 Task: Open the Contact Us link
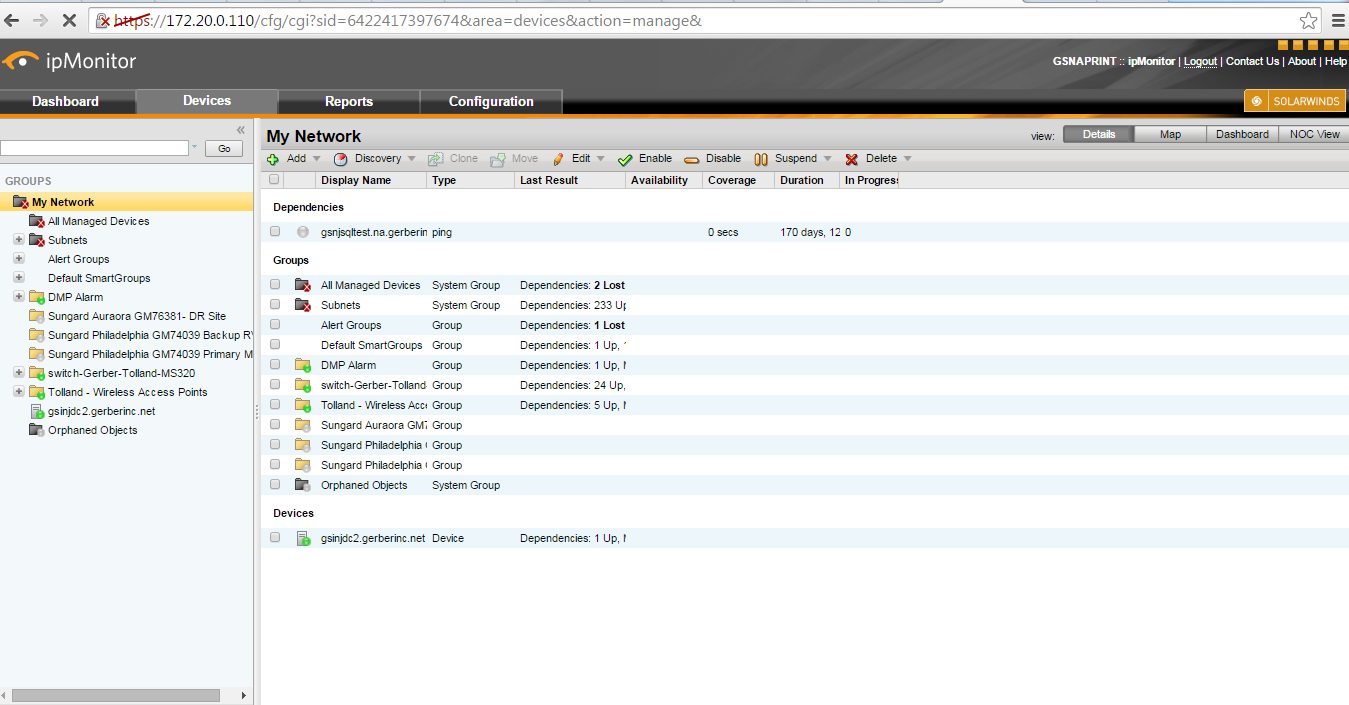click(1252, 61)
